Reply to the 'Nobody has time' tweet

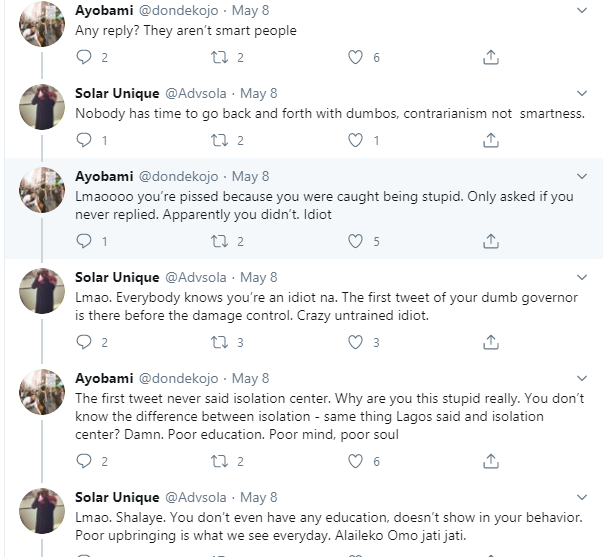[x=84, y=141]
